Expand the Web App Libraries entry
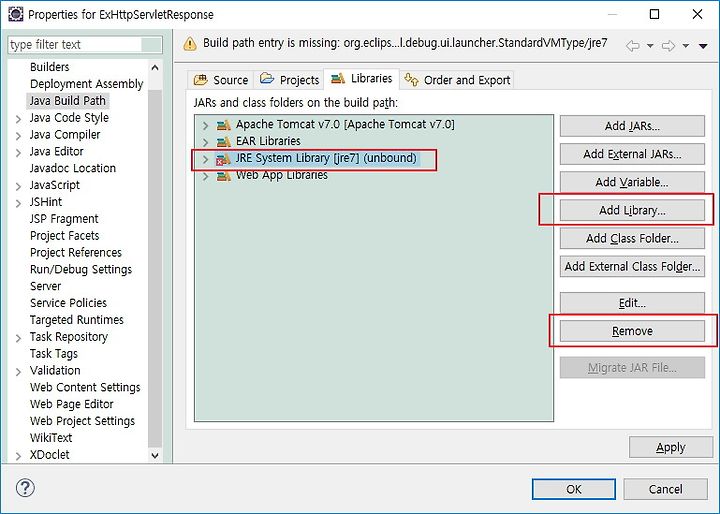Image resolution: width=720 pixels, height=514 pixels. tap(205, 176)
